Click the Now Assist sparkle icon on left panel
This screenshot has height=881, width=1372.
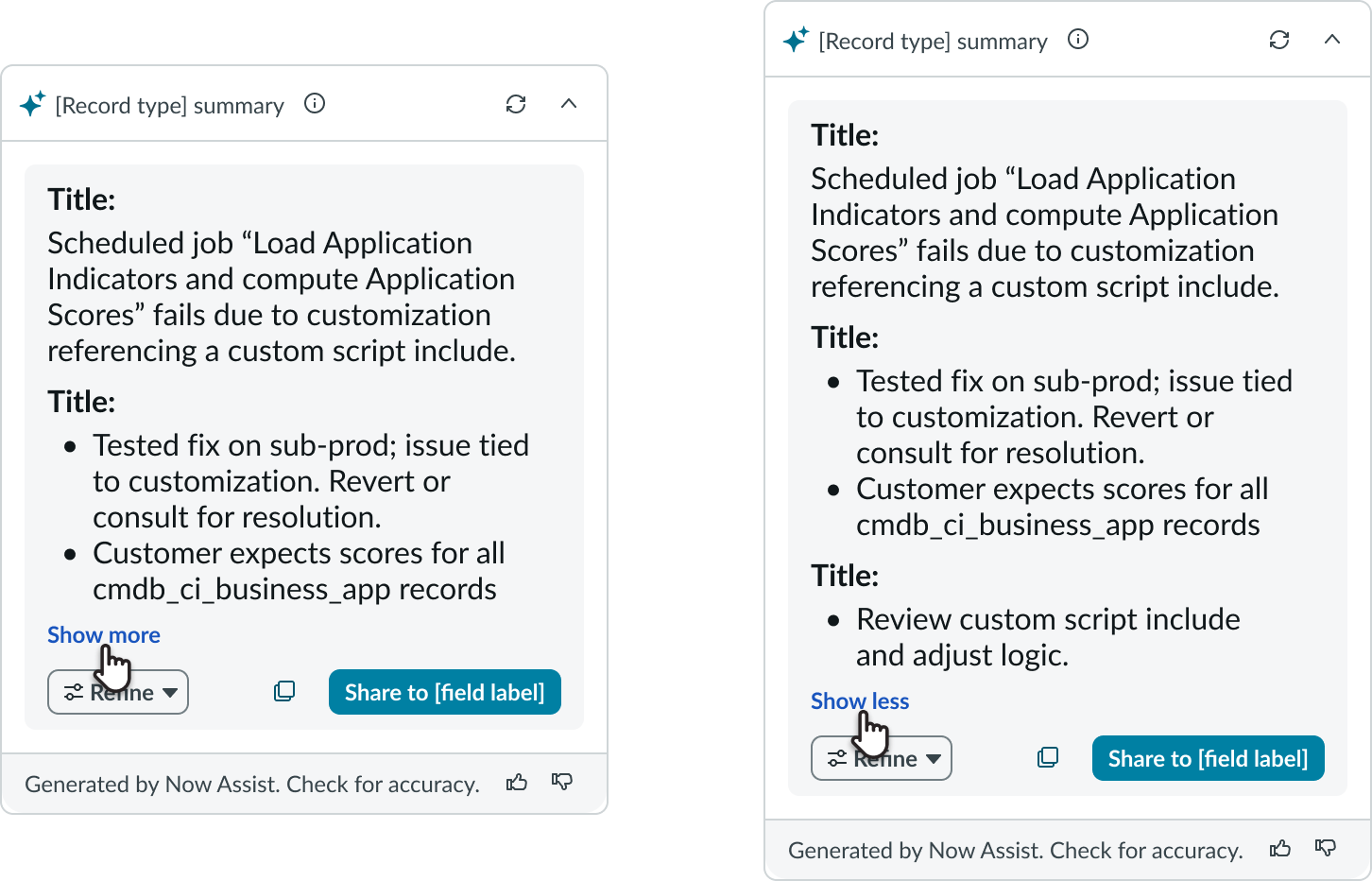point(34,104)
